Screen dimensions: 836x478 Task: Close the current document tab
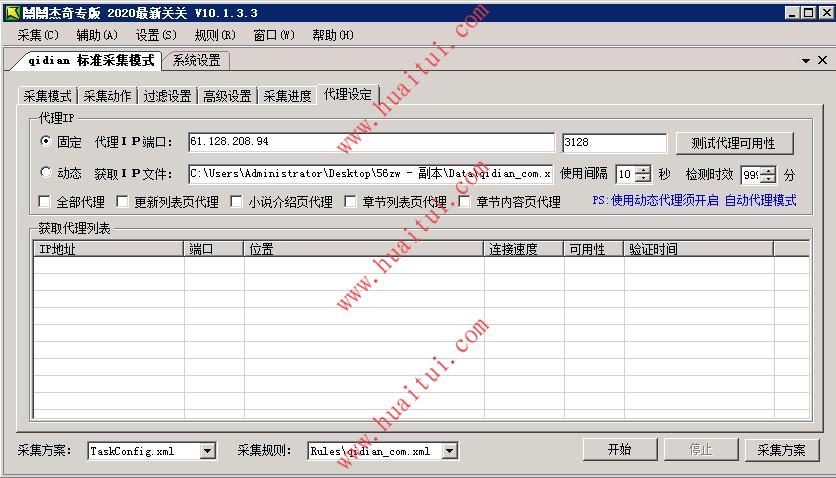[823, 60]
